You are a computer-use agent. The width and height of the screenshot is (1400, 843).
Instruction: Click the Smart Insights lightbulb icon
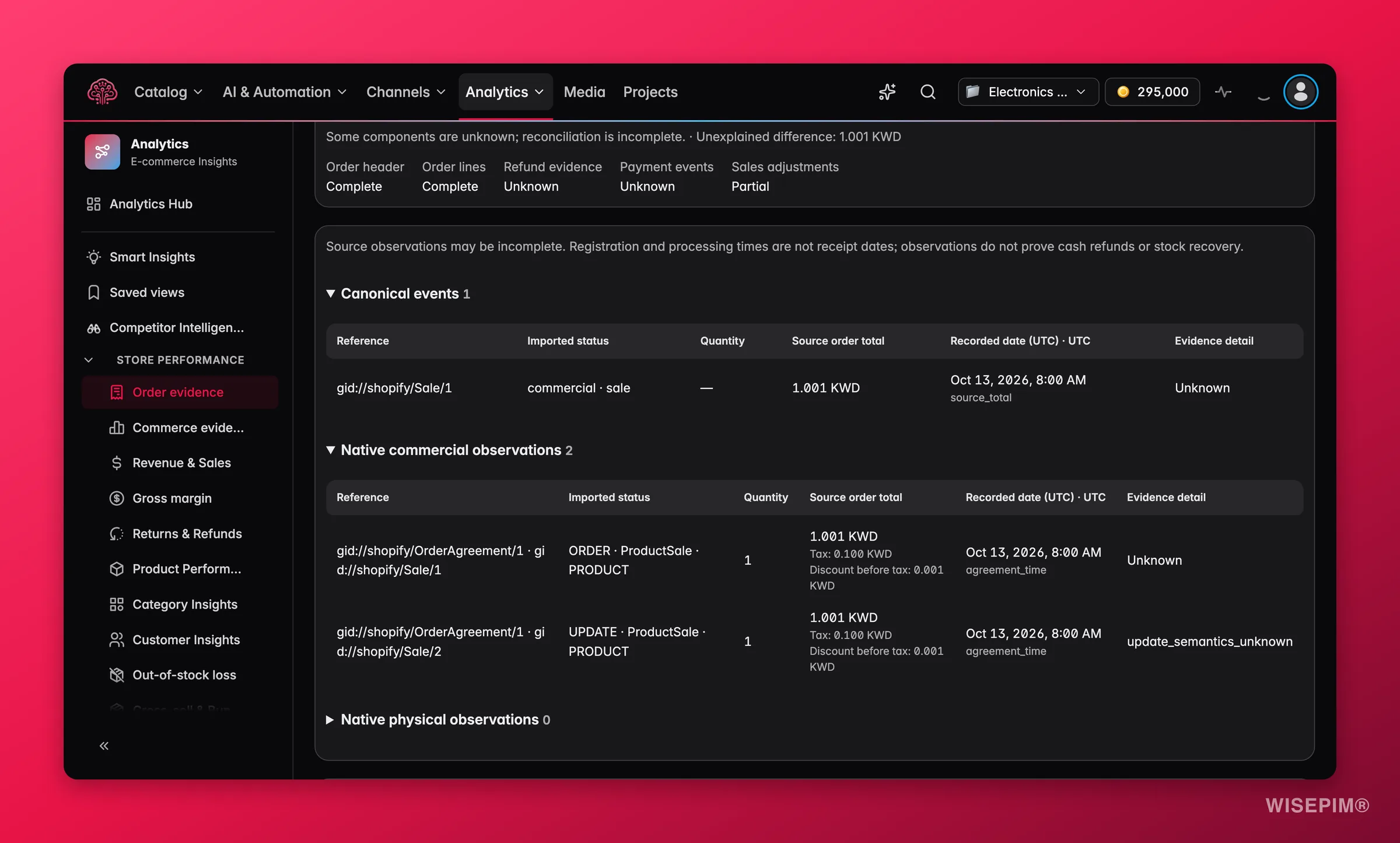(93, 257)
